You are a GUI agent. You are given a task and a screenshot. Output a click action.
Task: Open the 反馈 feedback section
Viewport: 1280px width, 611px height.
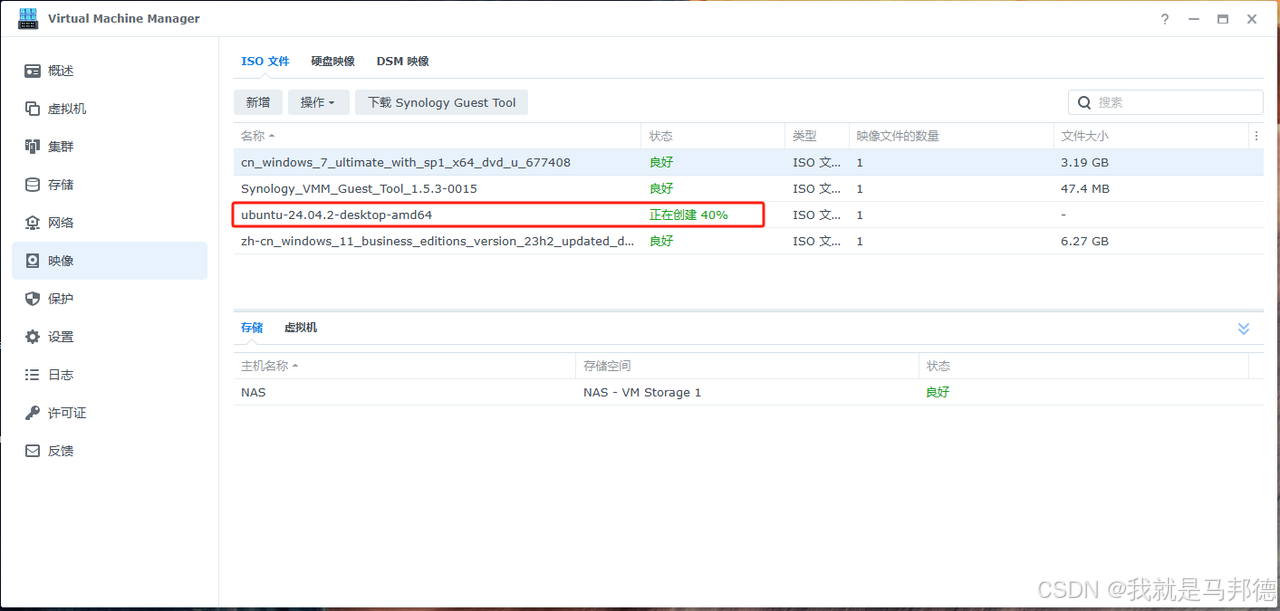pyautogui.click(x=110, y=451)
